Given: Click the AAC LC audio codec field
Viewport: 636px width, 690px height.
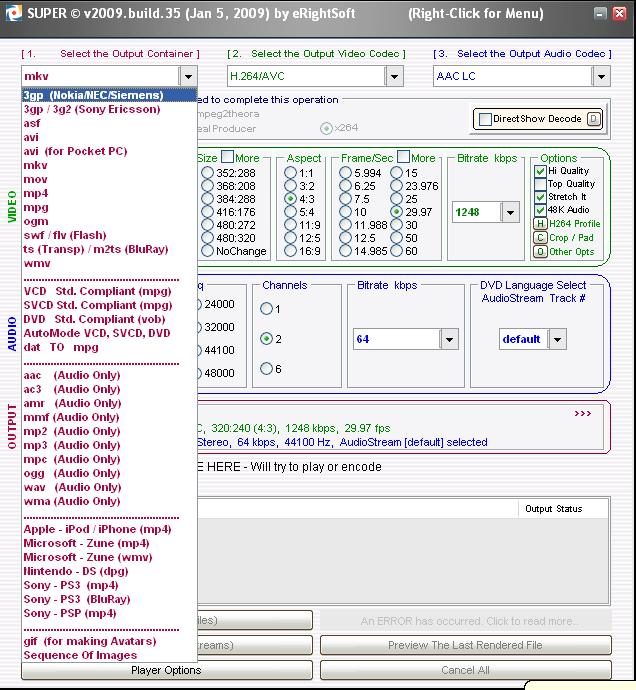Looking at the screenshot, I should point(513,77).
